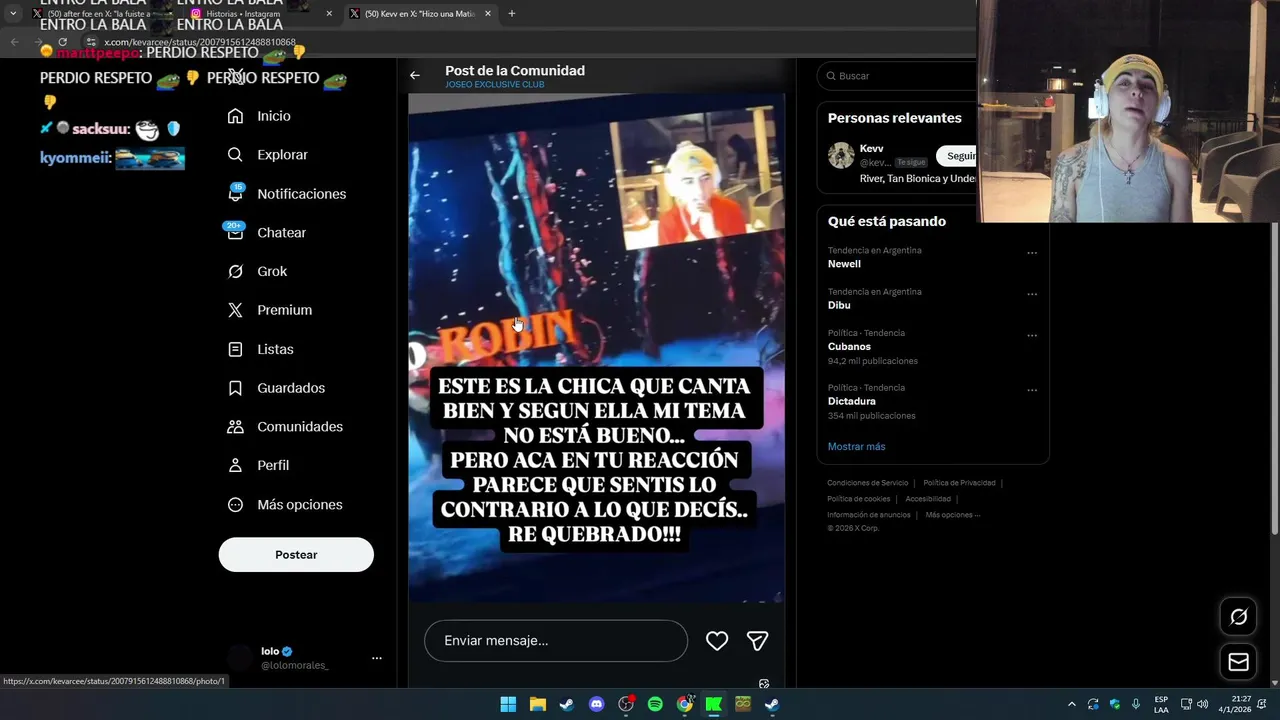Open site information icon in address bar
This screenshot has height=720, width=1280.
pos(91,42)
